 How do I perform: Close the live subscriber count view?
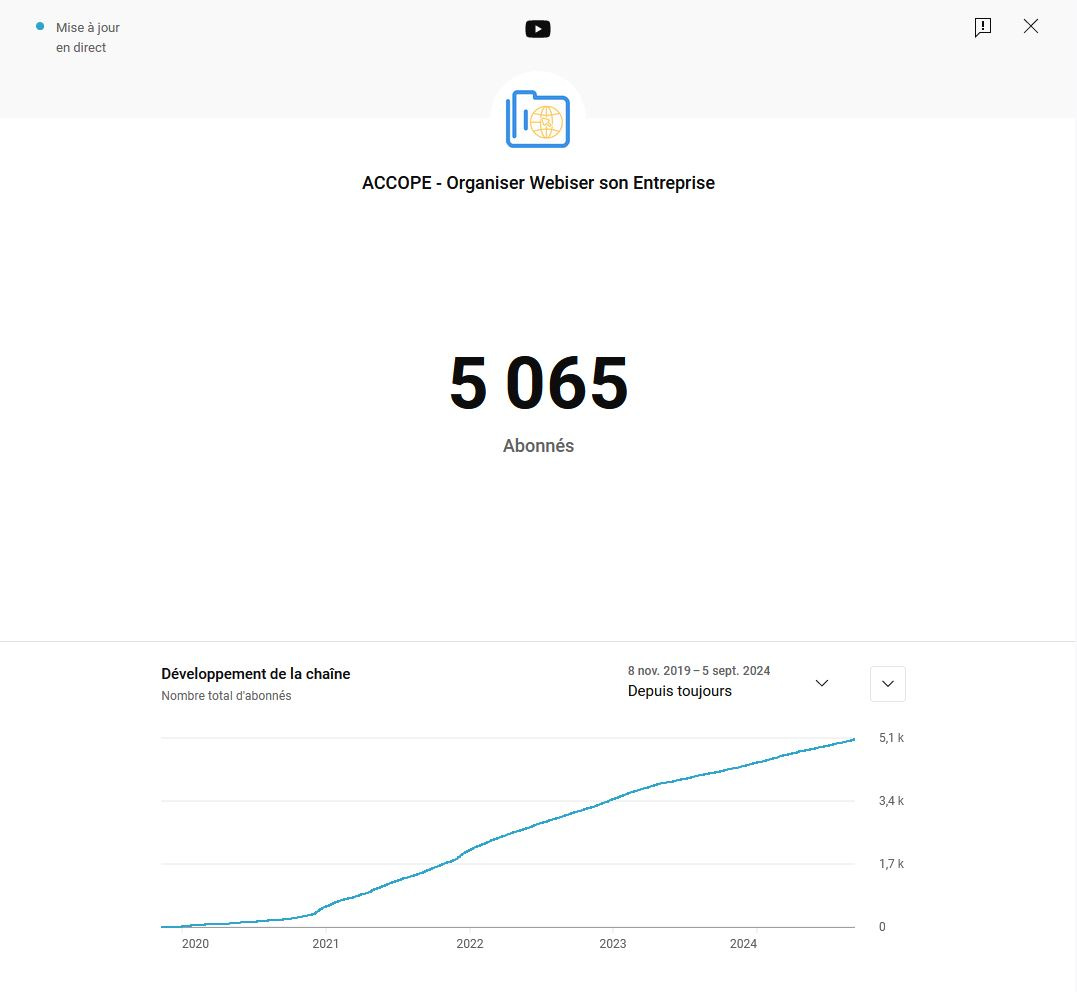click(1030, 26)
